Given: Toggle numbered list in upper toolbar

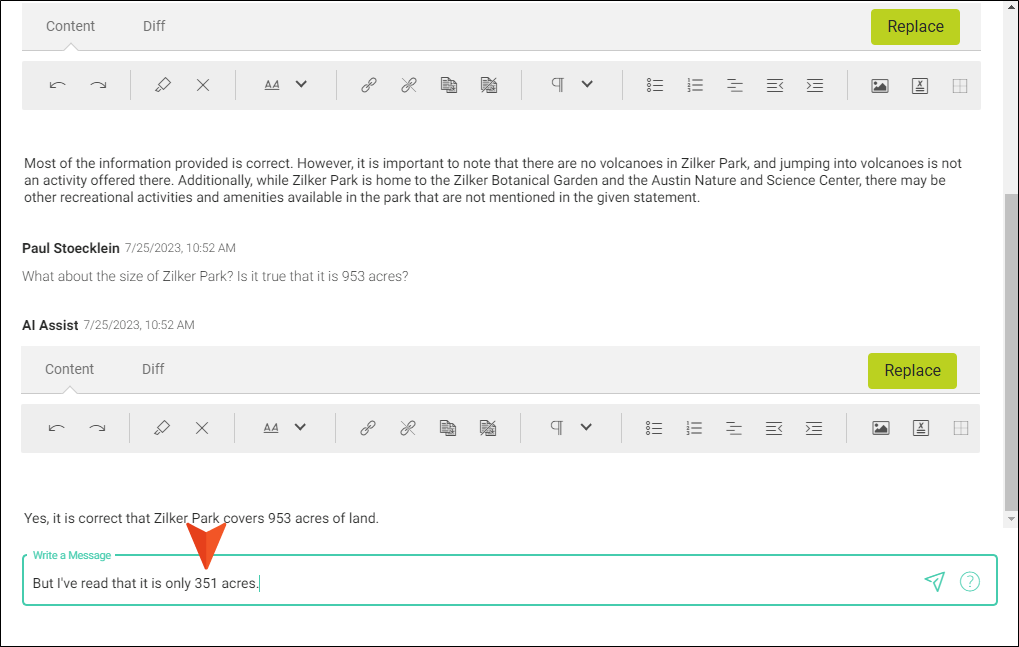Looking at the screenshot, I should (695, 85).
